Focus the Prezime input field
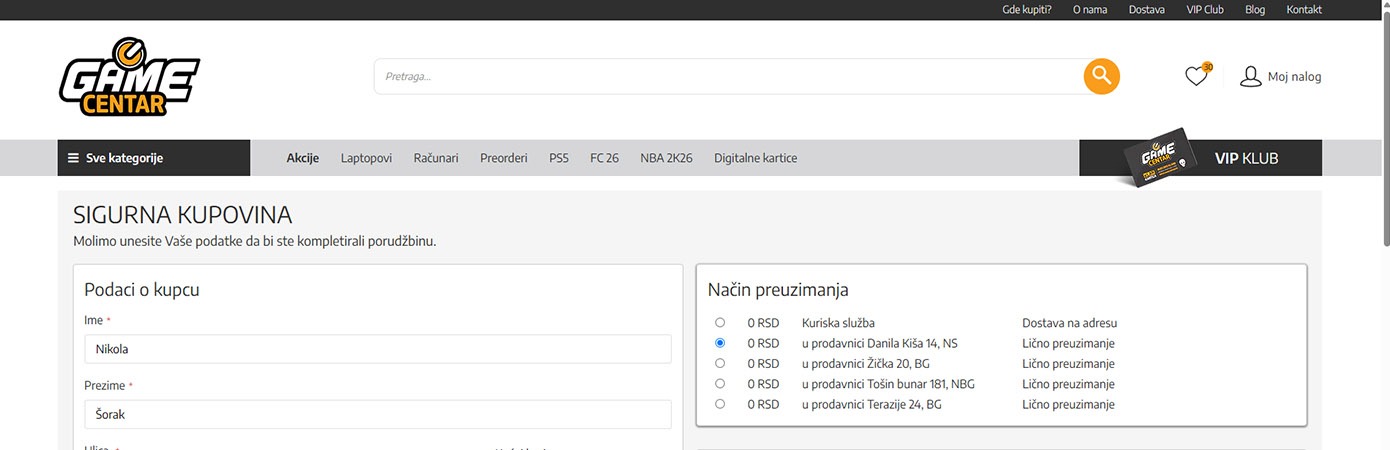The height and width of the screenshot is (450, 1390). tap(378, 414)
